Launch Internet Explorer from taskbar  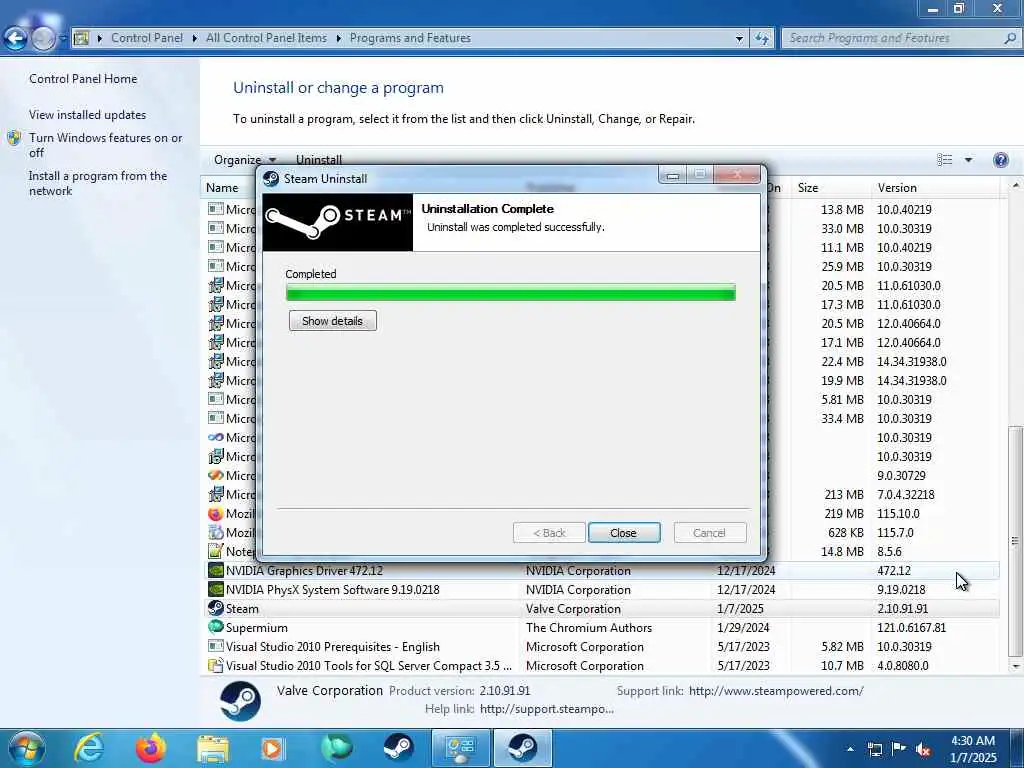pos(89,748)
